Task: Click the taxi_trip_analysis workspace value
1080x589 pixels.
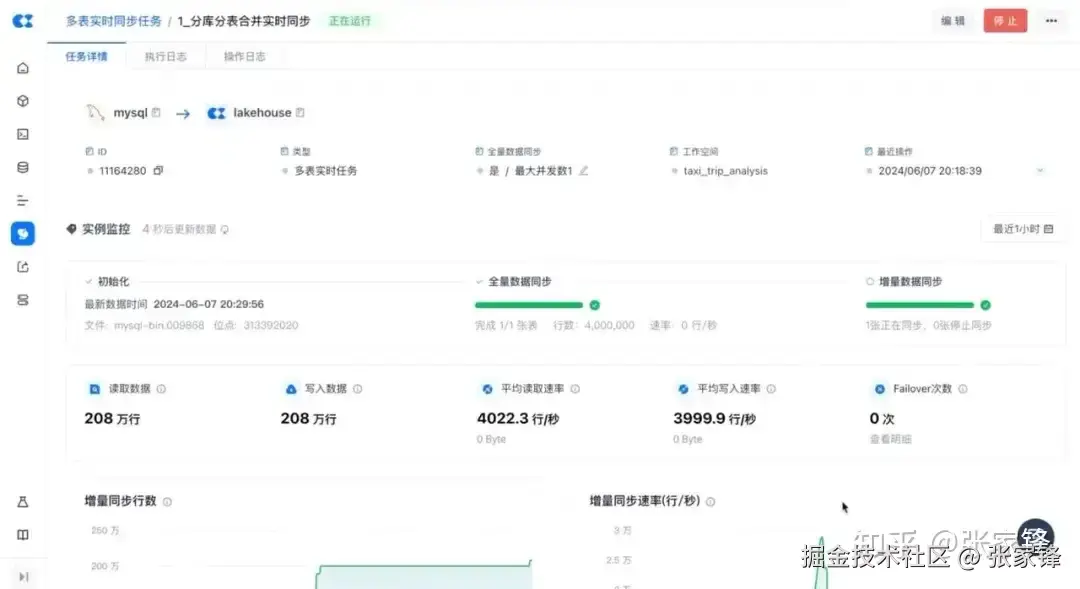Action: pyautogui.click(x=725, y=170)
